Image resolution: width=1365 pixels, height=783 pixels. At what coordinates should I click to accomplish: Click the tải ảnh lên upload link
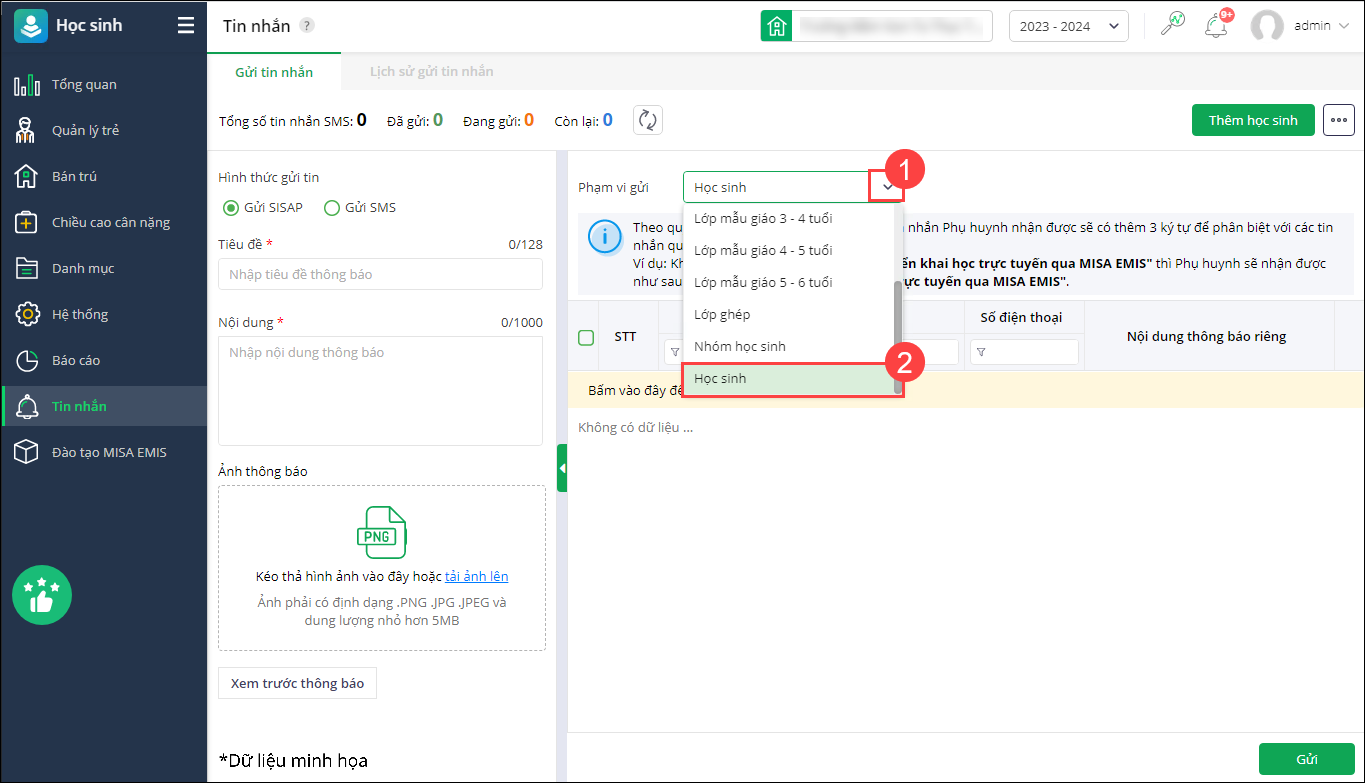point(476,576)
